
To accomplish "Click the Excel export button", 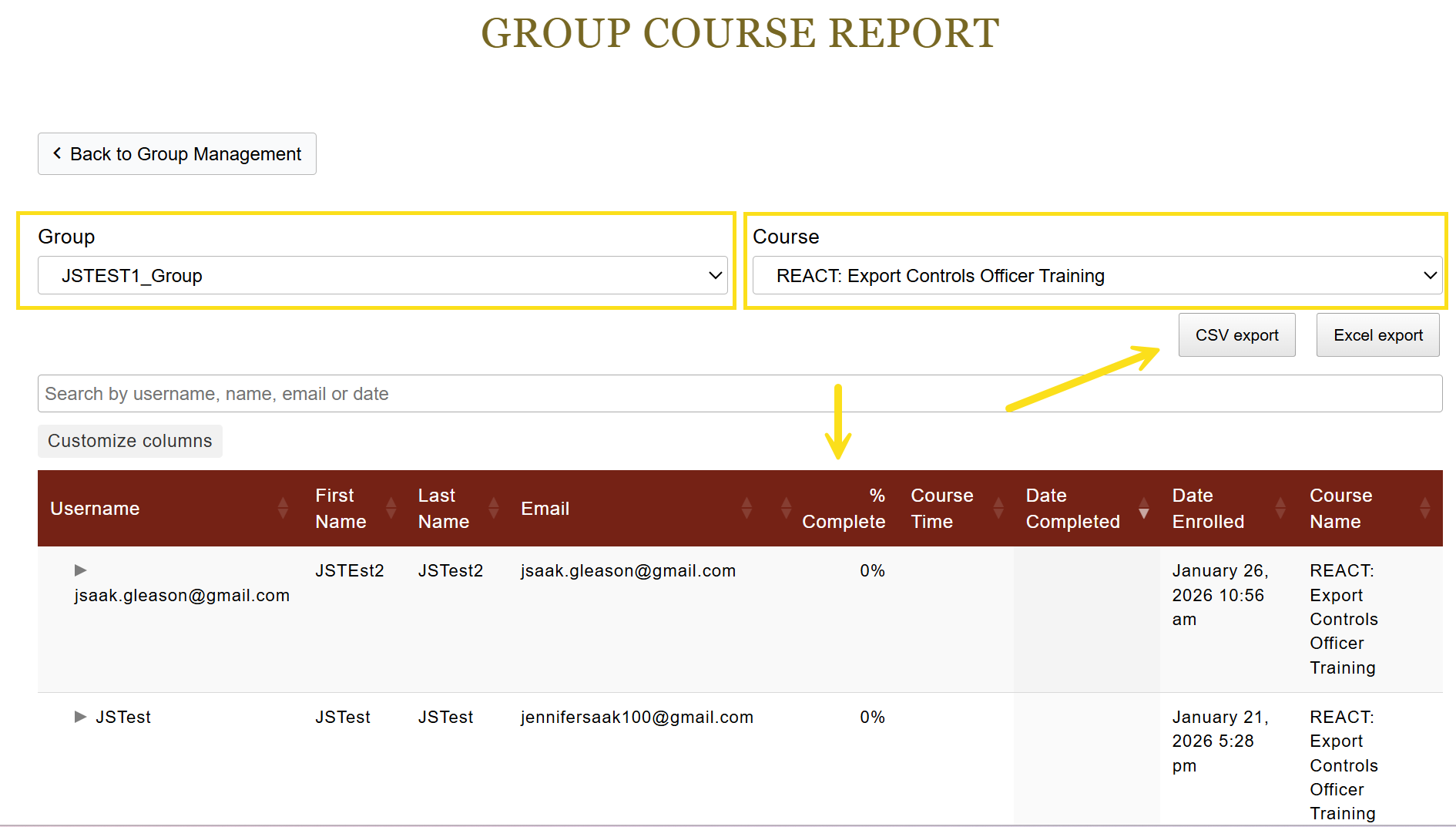I will coord(1377,335).
